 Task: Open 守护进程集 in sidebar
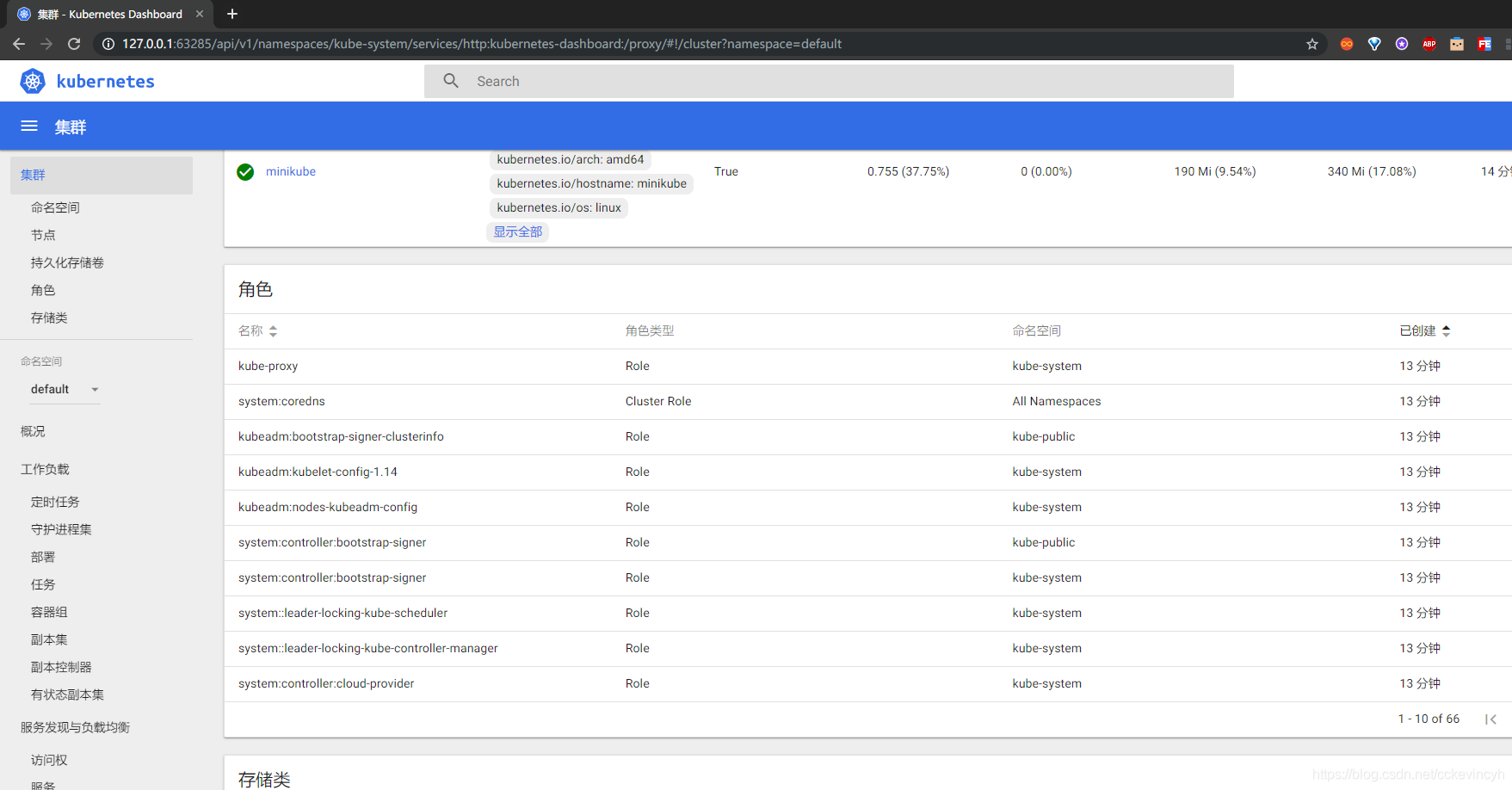pos(61,529)
